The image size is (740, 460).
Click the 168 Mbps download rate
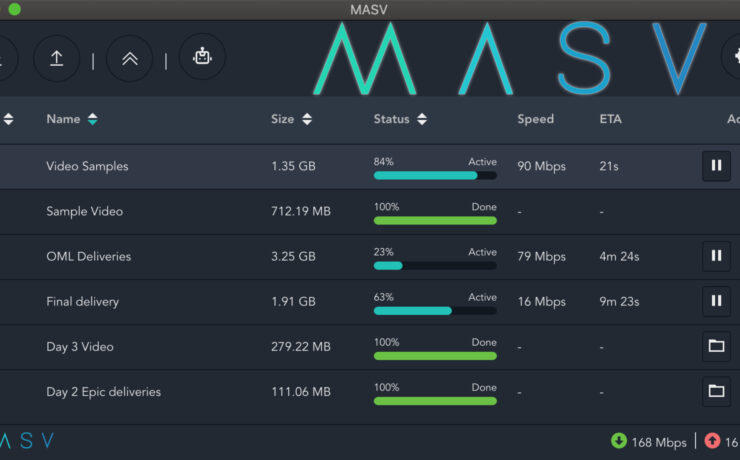[659, 443]
